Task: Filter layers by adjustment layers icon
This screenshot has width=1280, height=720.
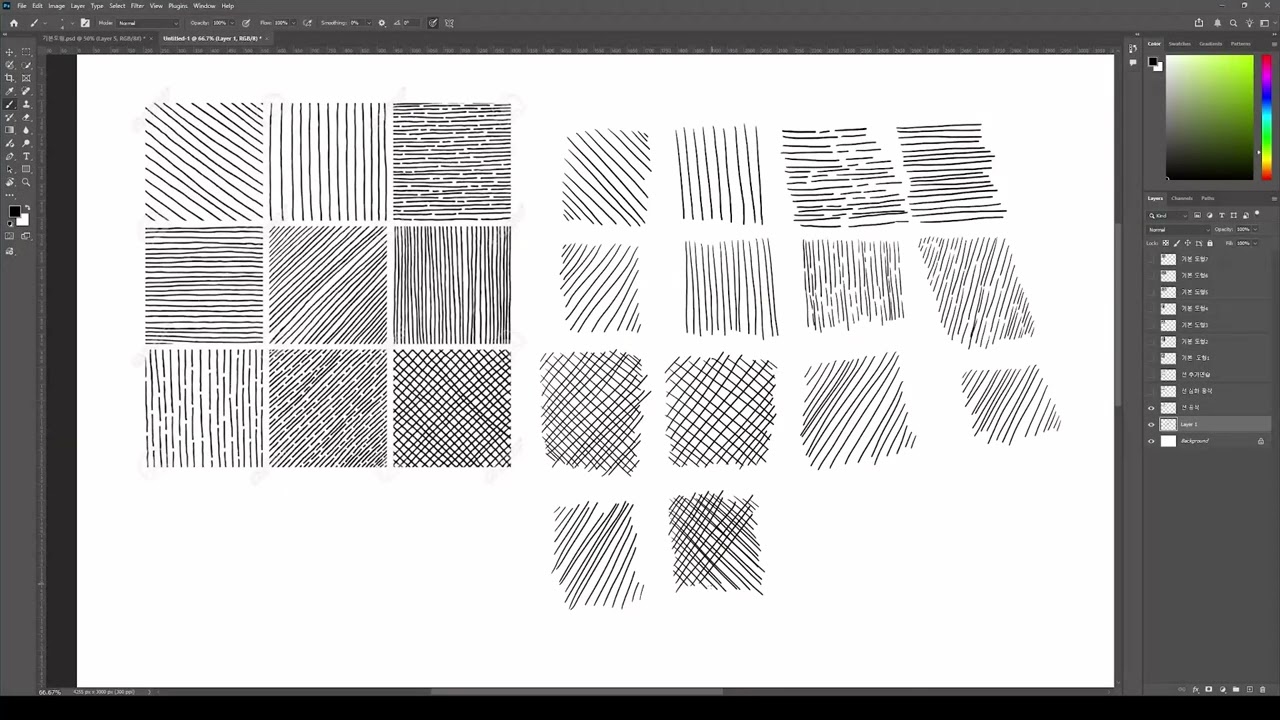Action: (x=1210, y=215)
